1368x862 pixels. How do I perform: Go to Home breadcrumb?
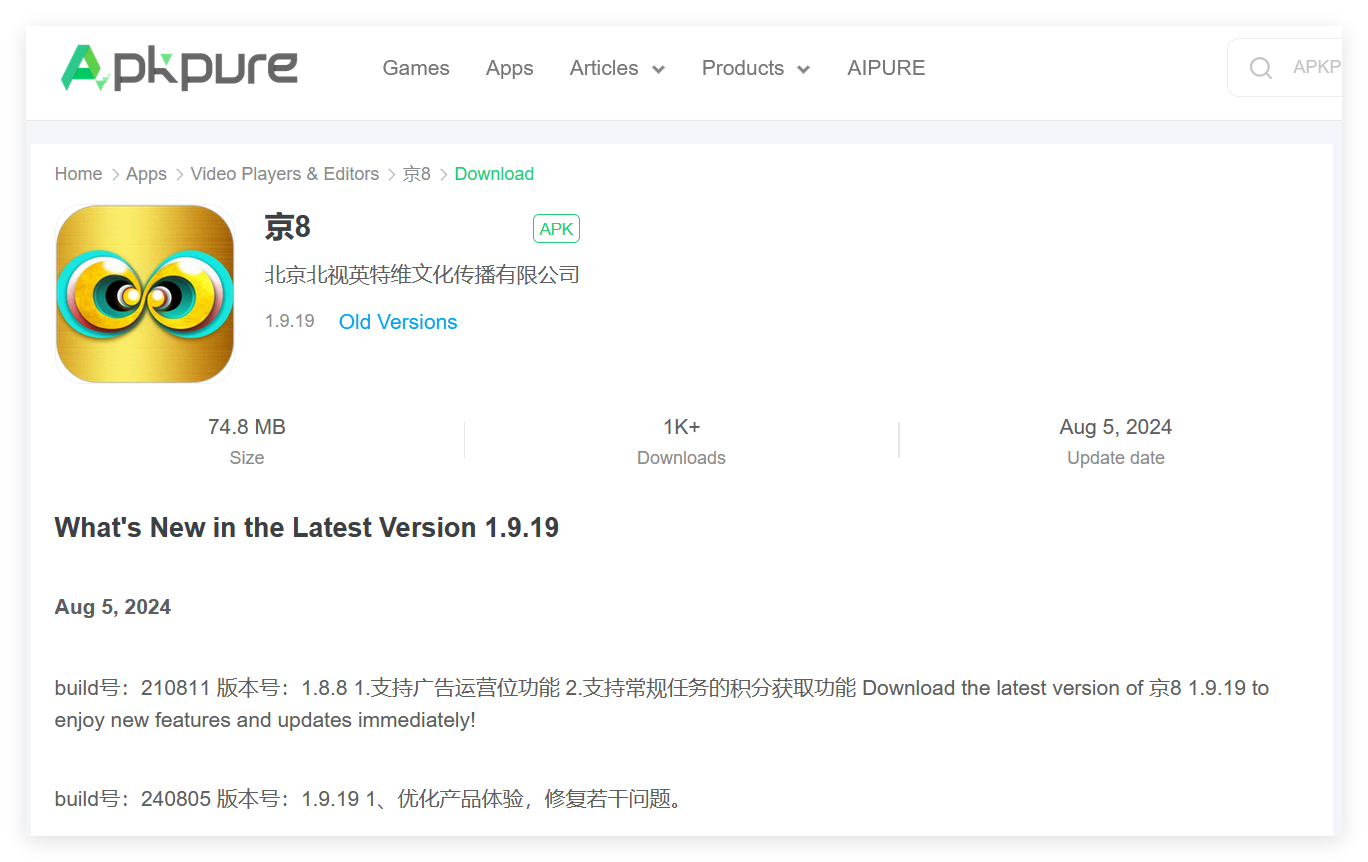pyautogui.click(x=78, y=174)
